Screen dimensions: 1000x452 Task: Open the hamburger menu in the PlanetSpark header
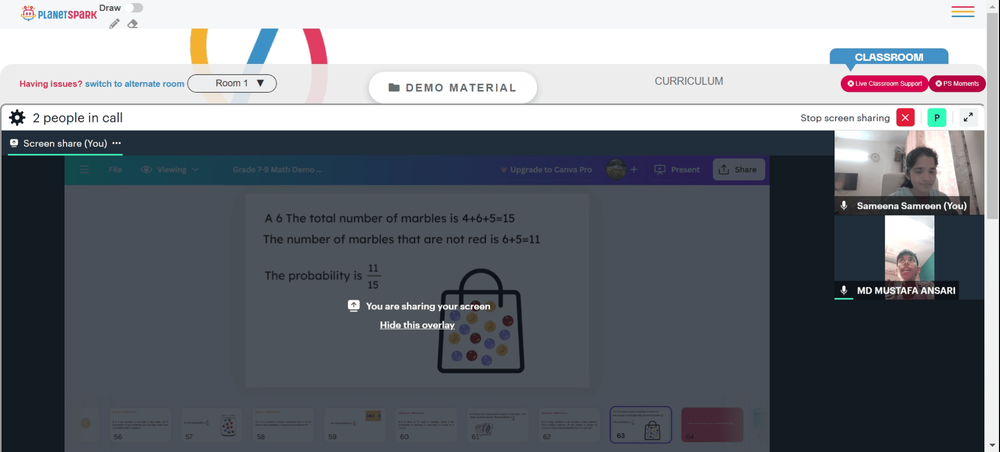tap(962, 11)
